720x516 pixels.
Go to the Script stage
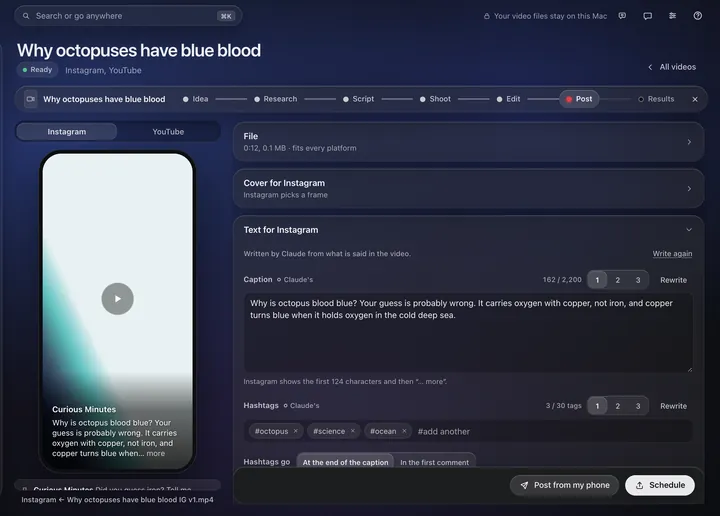tap(359, 99)
